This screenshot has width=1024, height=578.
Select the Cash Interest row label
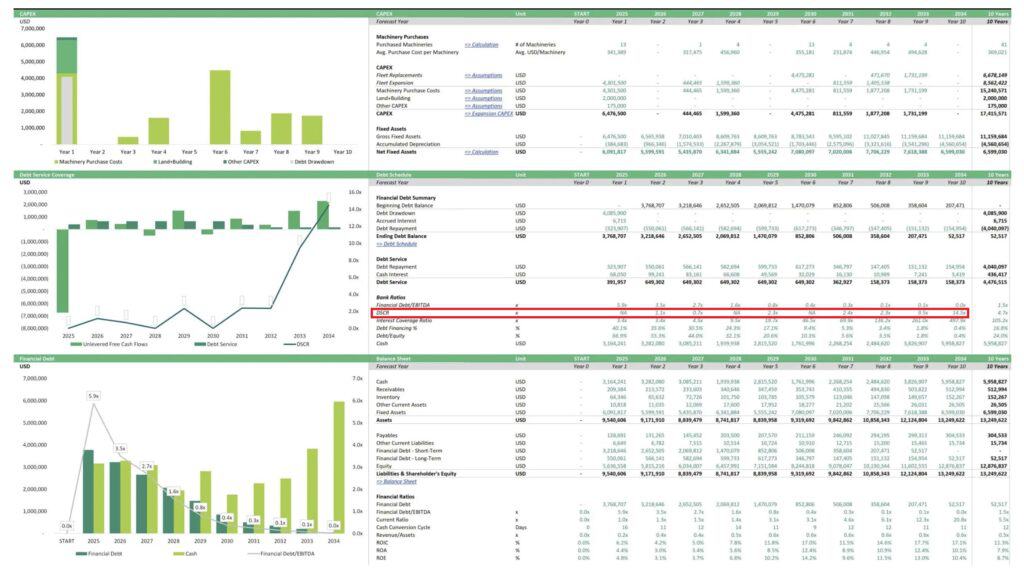pyautogui.click(x=392, y=274)
